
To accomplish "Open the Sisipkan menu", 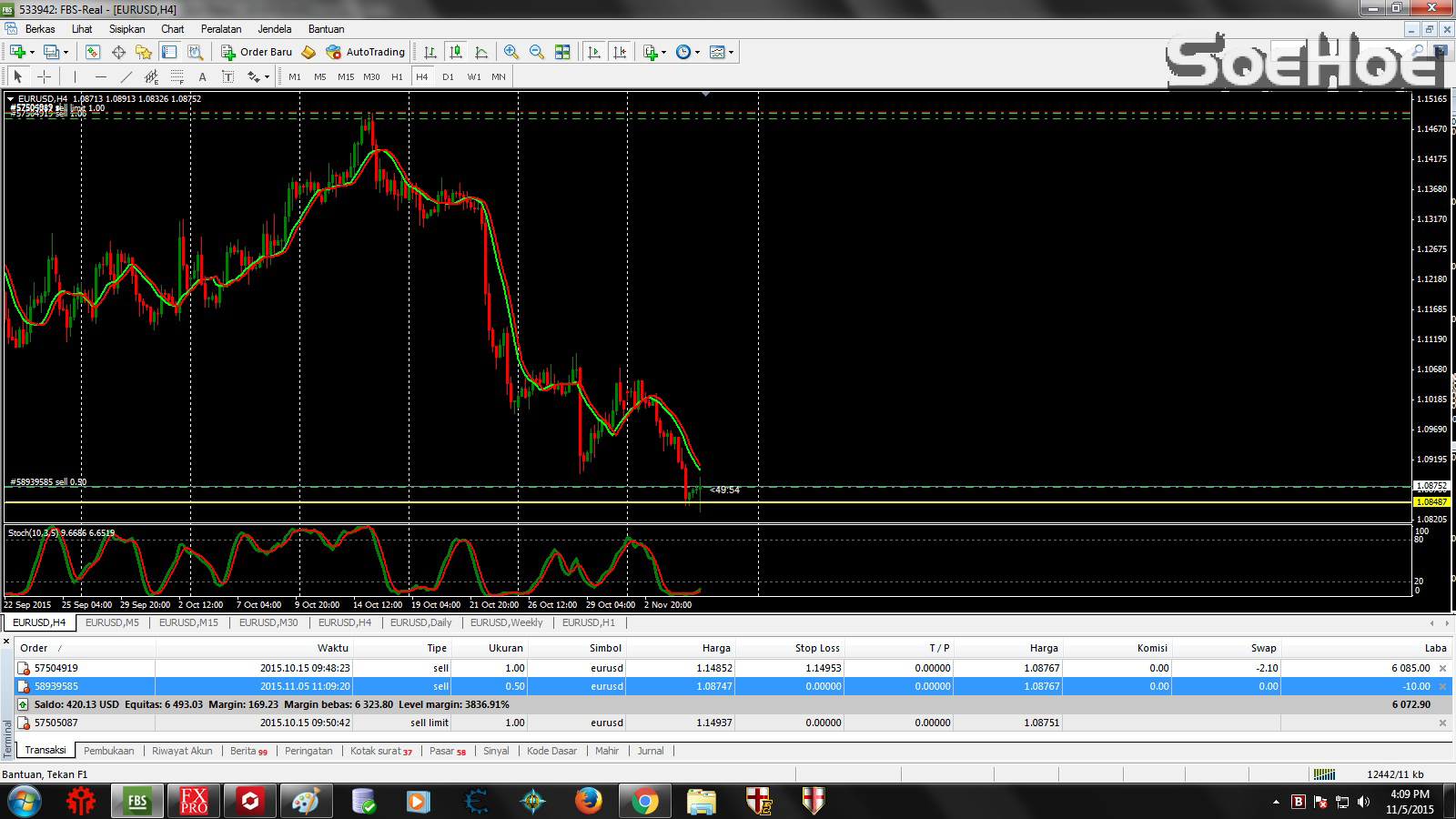I will pyautogui.click(x=126, y=28).
